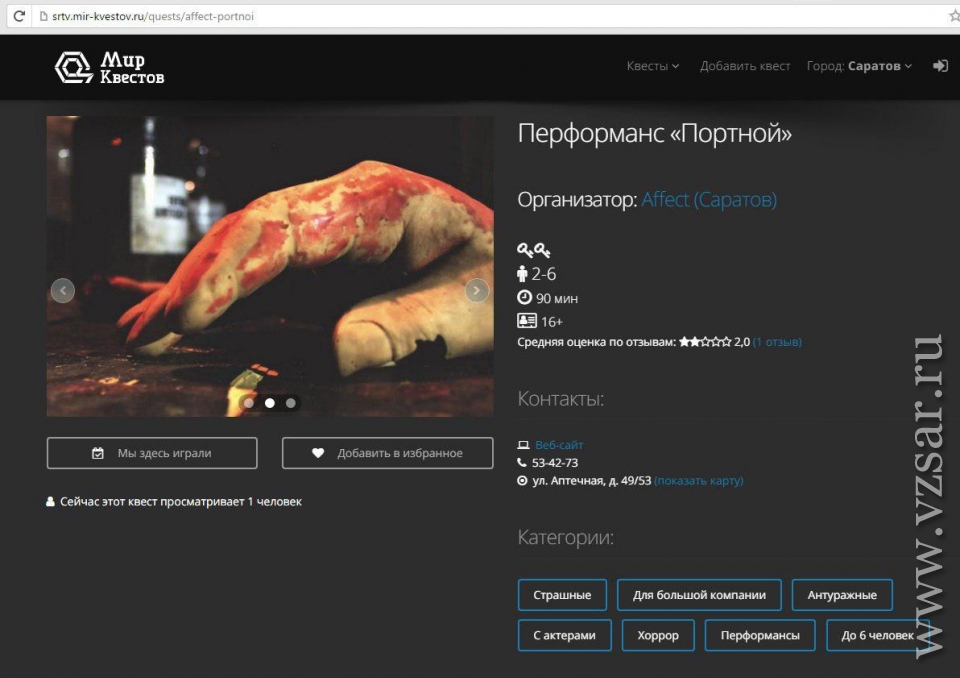Open the 1 отзыв reviews link
The height and width of the screenshot is (678, 960).
point(777,342)
